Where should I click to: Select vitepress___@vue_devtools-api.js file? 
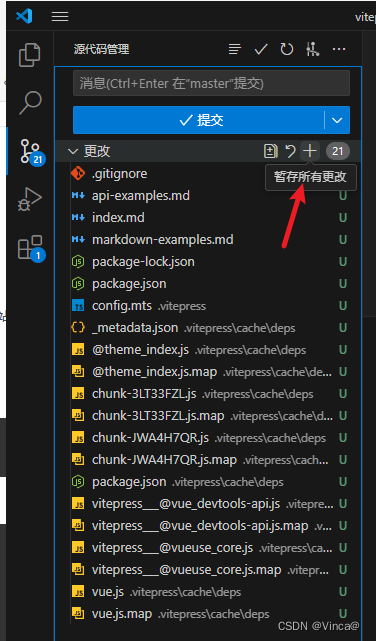point(208,504)
